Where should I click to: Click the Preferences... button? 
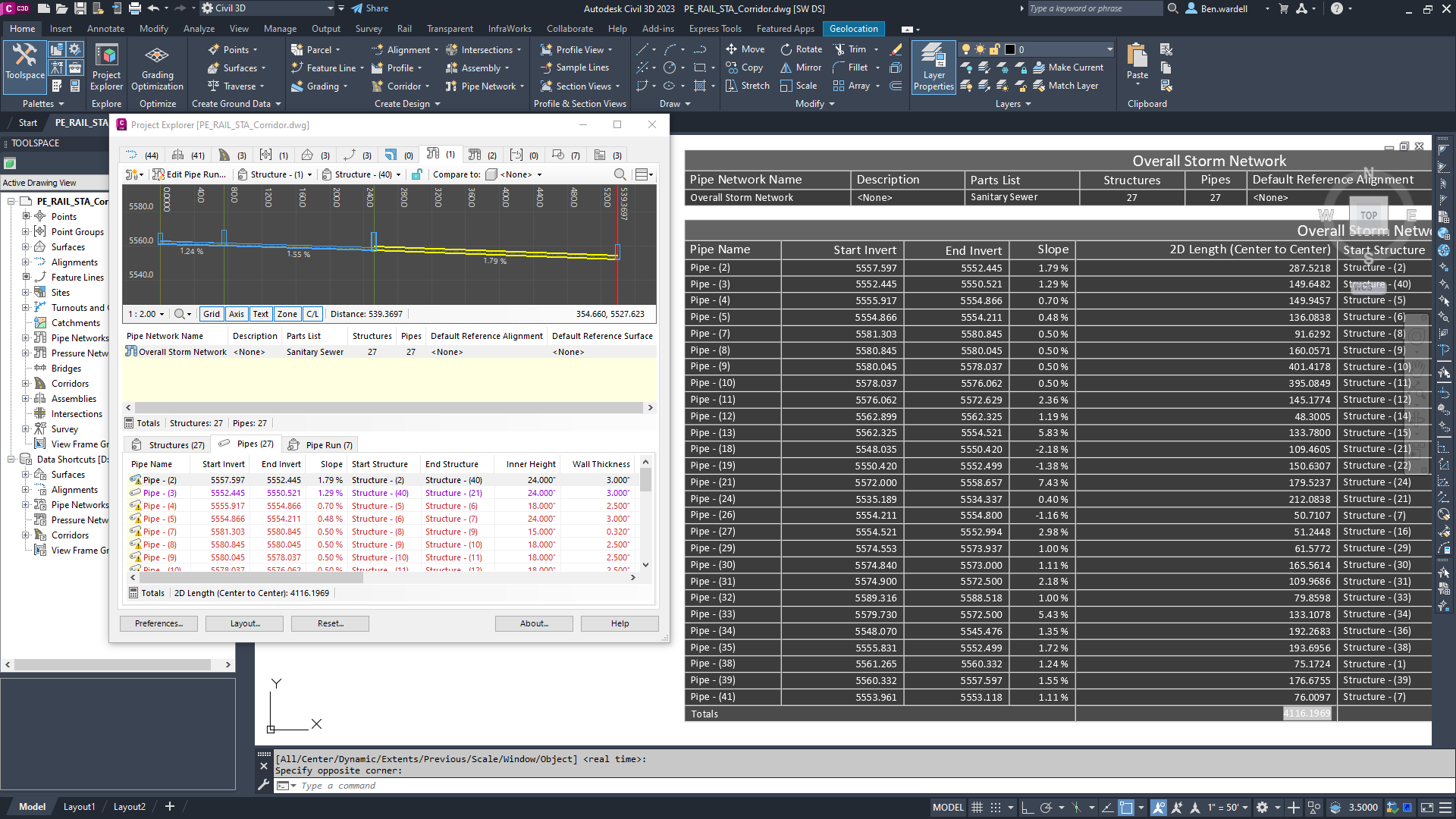(158, 623)
